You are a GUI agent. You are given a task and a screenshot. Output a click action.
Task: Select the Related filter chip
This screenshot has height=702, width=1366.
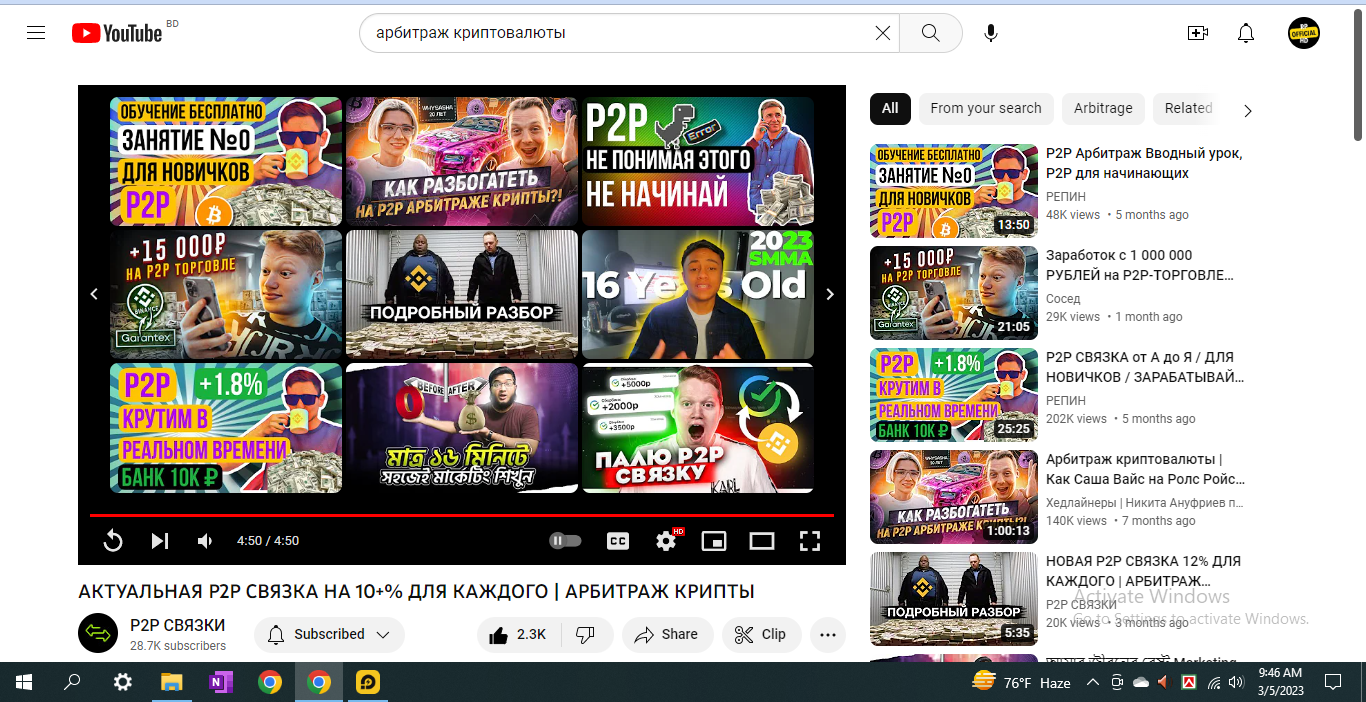click(x=1187, y=108)
